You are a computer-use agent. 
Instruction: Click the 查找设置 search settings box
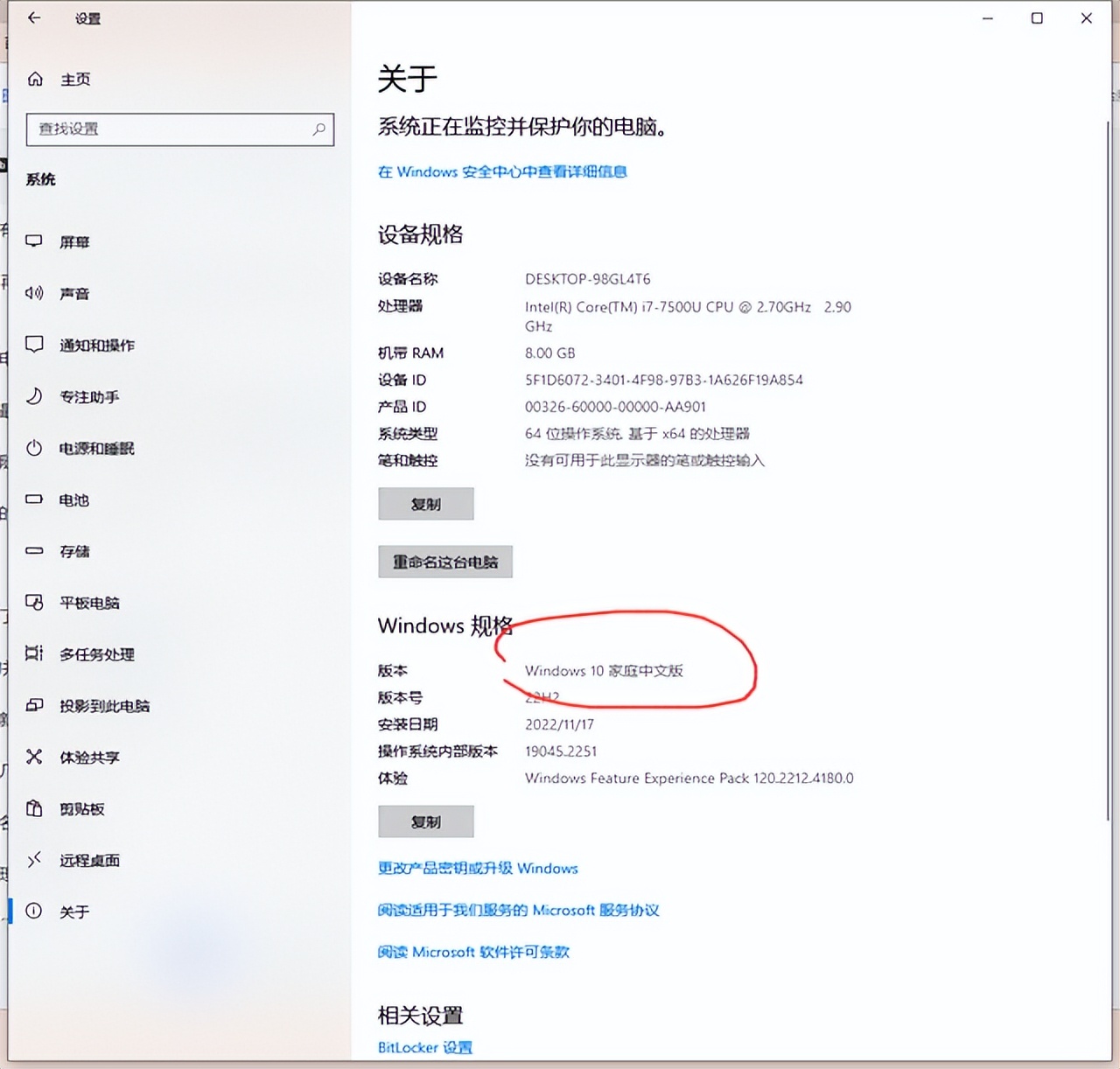(x=179, y=129)
